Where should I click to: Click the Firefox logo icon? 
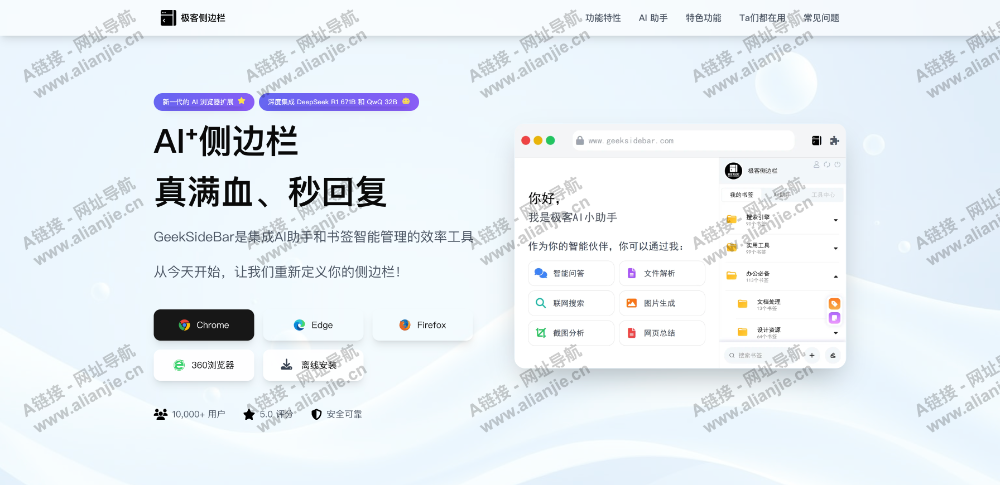point(405,325)
